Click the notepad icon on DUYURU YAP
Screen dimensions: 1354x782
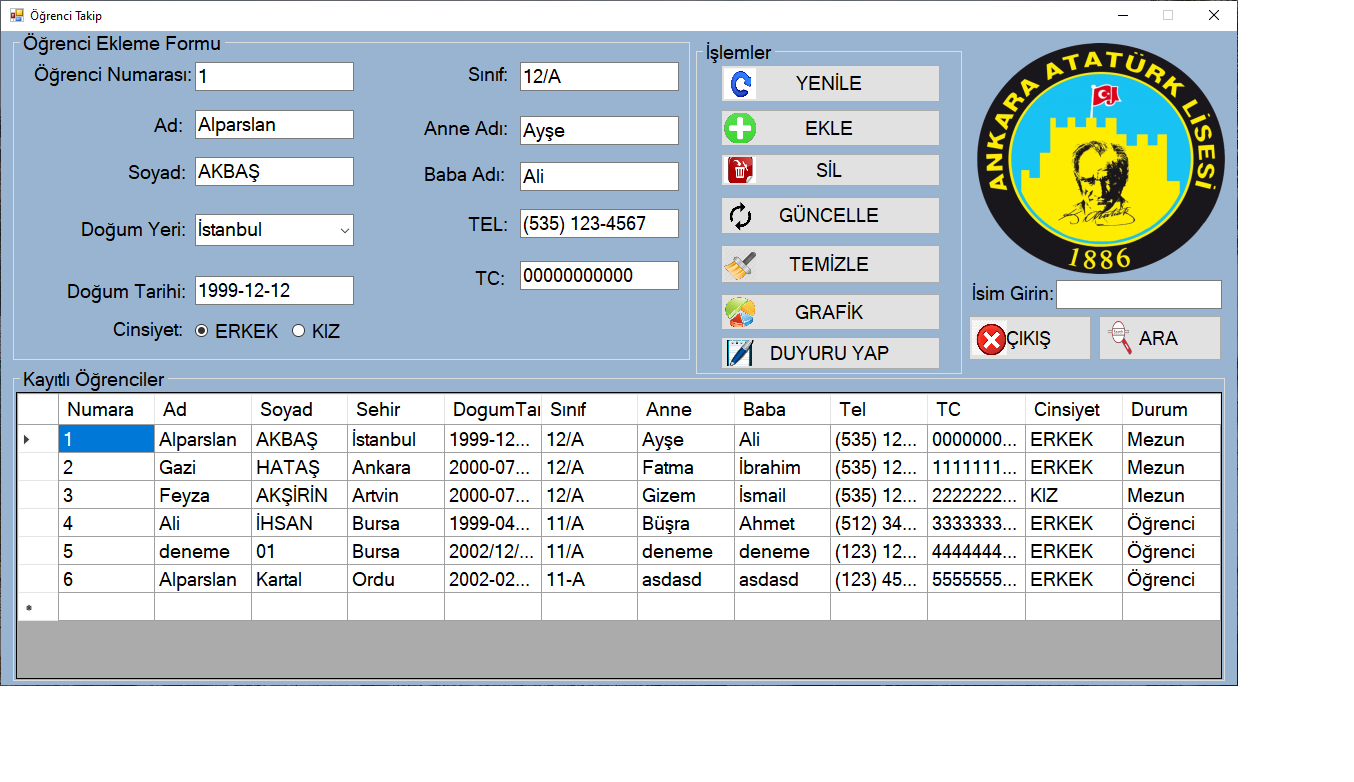(x=739, y=353)
